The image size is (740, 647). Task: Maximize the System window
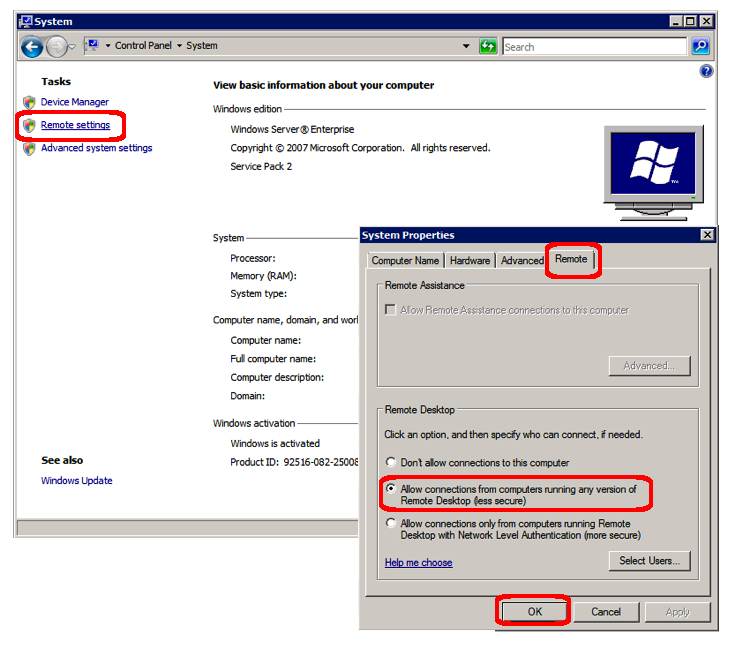(x=690, y=21)
